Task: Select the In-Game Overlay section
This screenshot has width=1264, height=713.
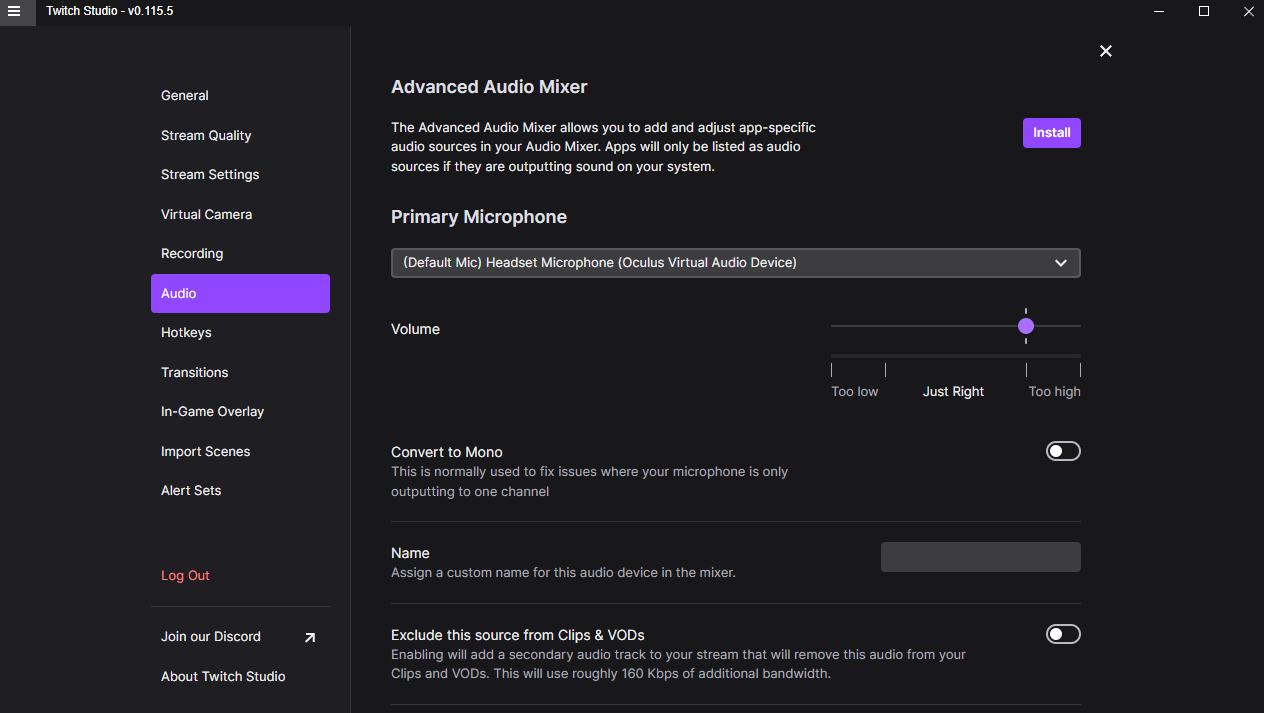Action: tap(212, 411)
